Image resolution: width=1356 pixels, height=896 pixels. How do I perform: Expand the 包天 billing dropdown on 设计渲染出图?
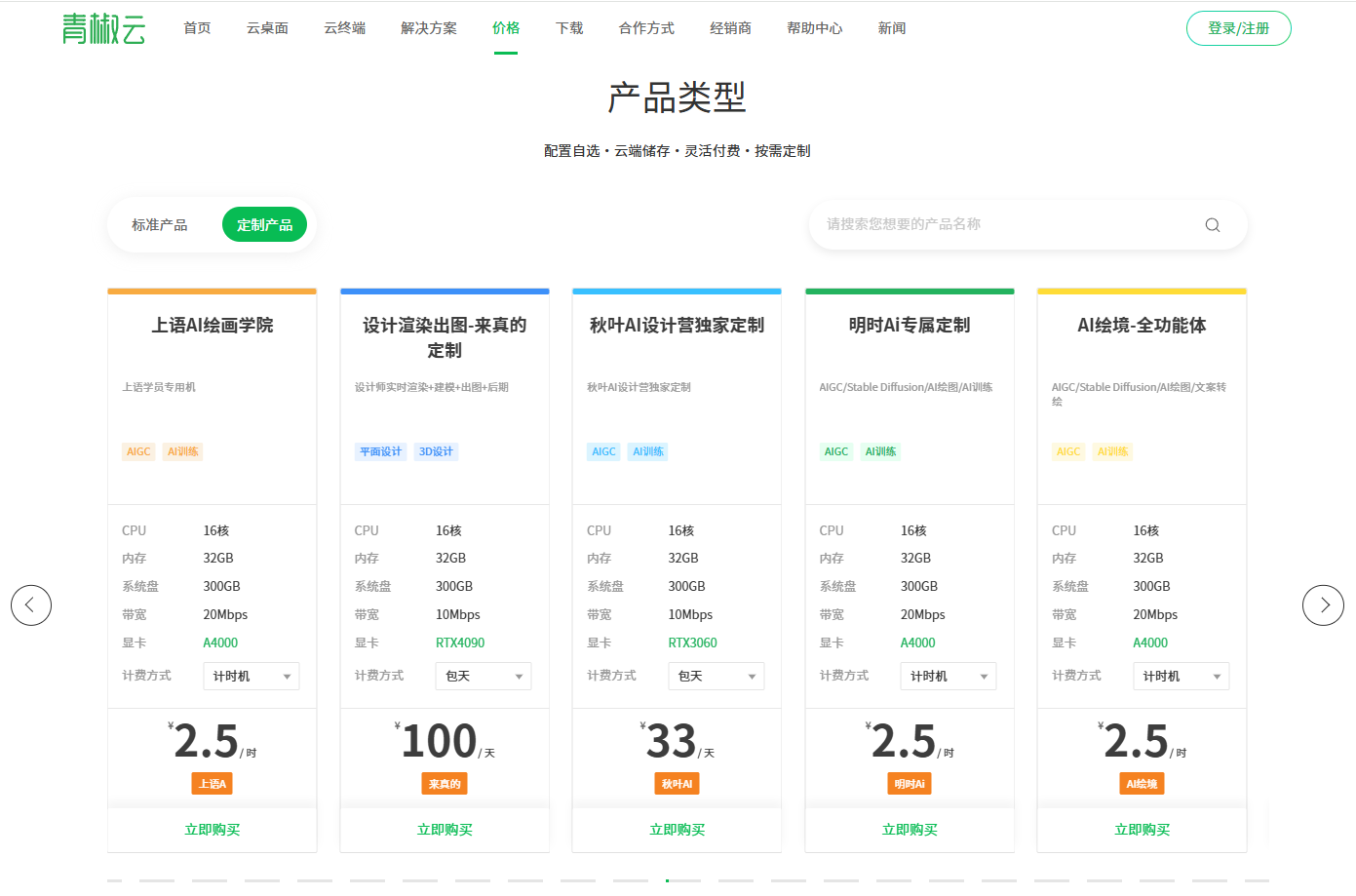[483, 676]
